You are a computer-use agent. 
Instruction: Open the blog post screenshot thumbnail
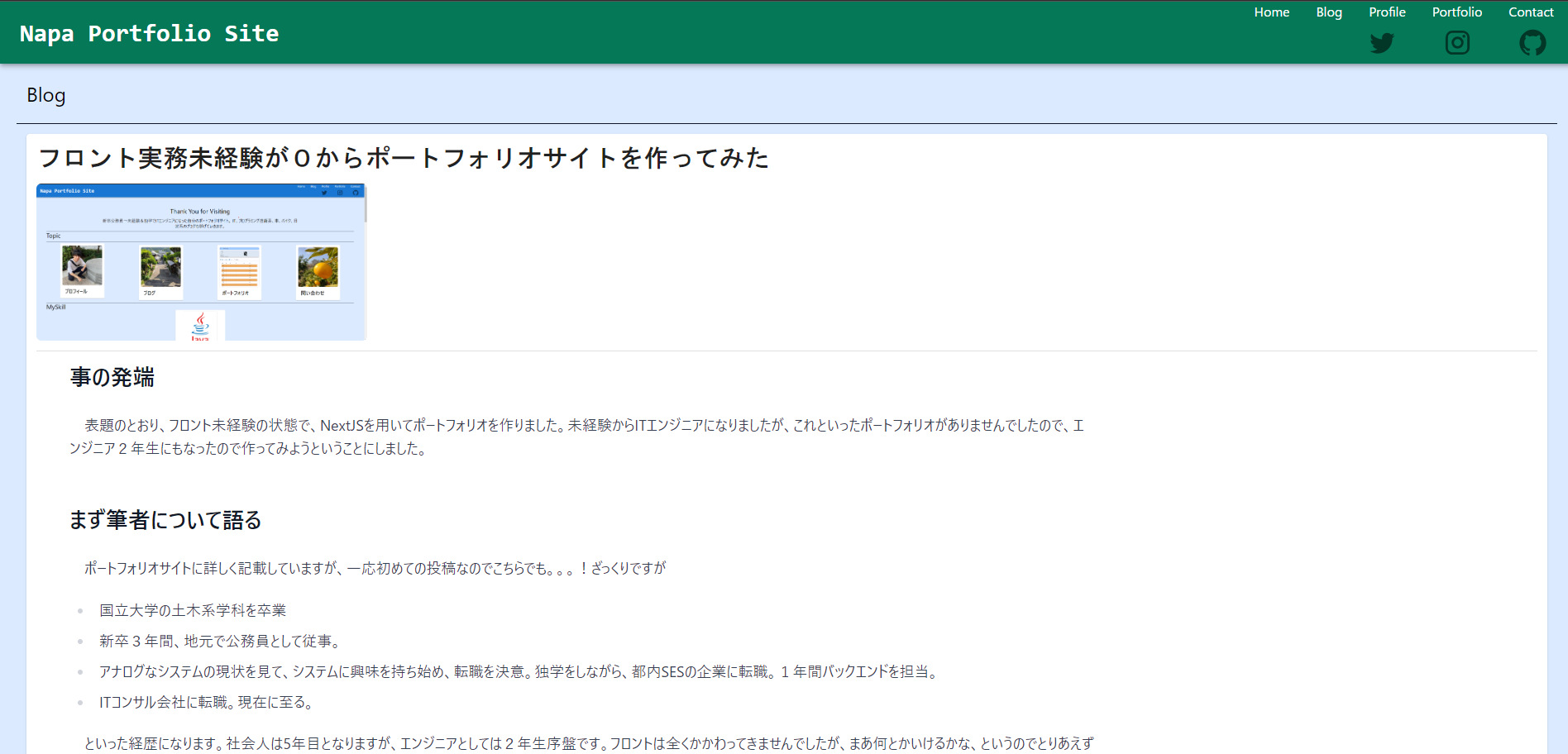coord(201,262)
